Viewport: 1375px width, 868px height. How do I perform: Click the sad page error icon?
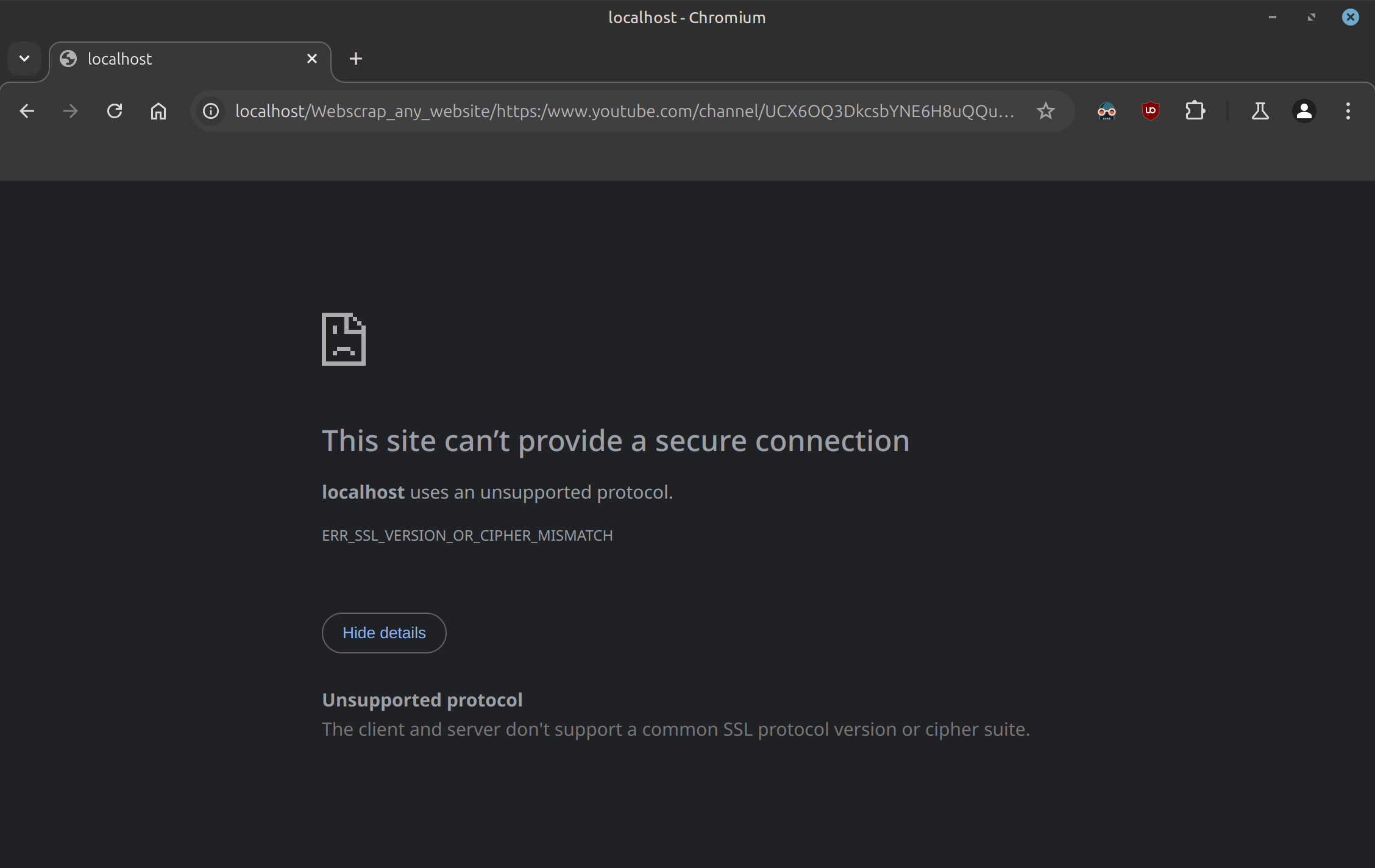[x=344, y=339]
